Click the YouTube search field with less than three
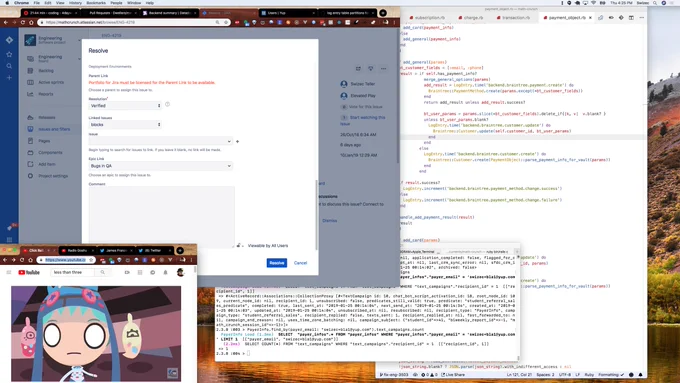The width and height of the screenshot is (680, 383). (x=72, y=272)
